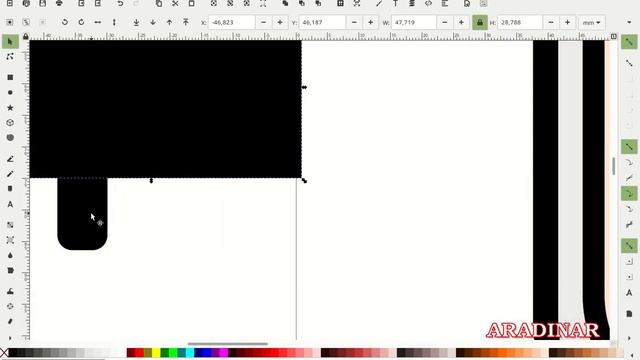Image resolution: width=640 pixels, height=360 pixels.
Task: Click the Cut scissors icon
Action: [175, 4]
